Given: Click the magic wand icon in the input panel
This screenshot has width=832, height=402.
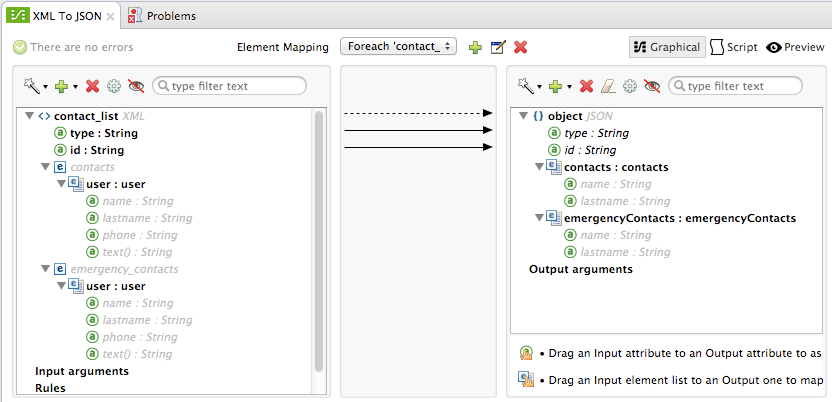Looking at the screenshot, I should (x=32, y=87).
